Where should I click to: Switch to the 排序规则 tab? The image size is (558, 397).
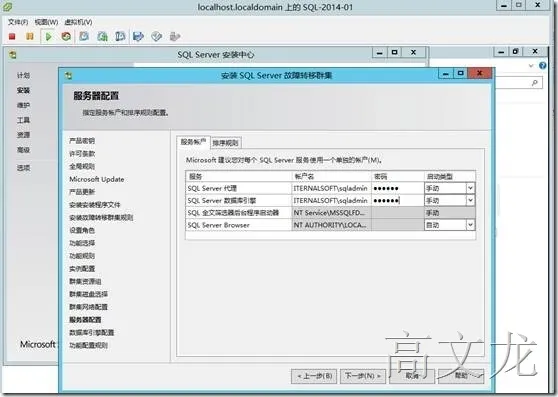(226, 143)
